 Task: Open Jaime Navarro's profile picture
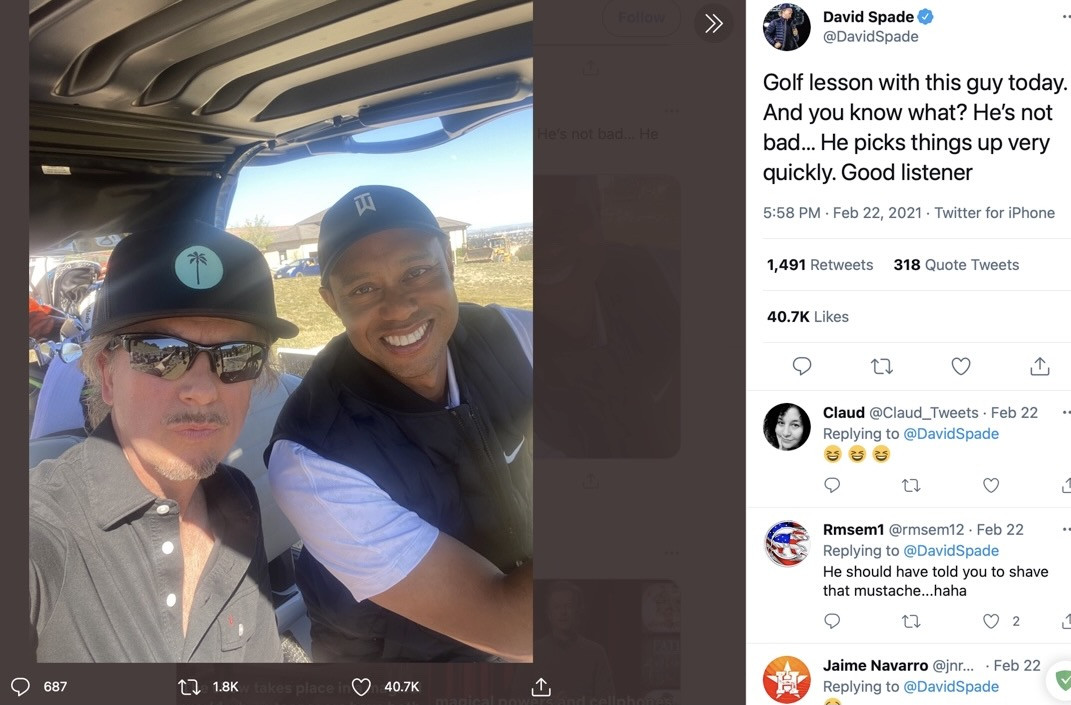tap(786, 680)
